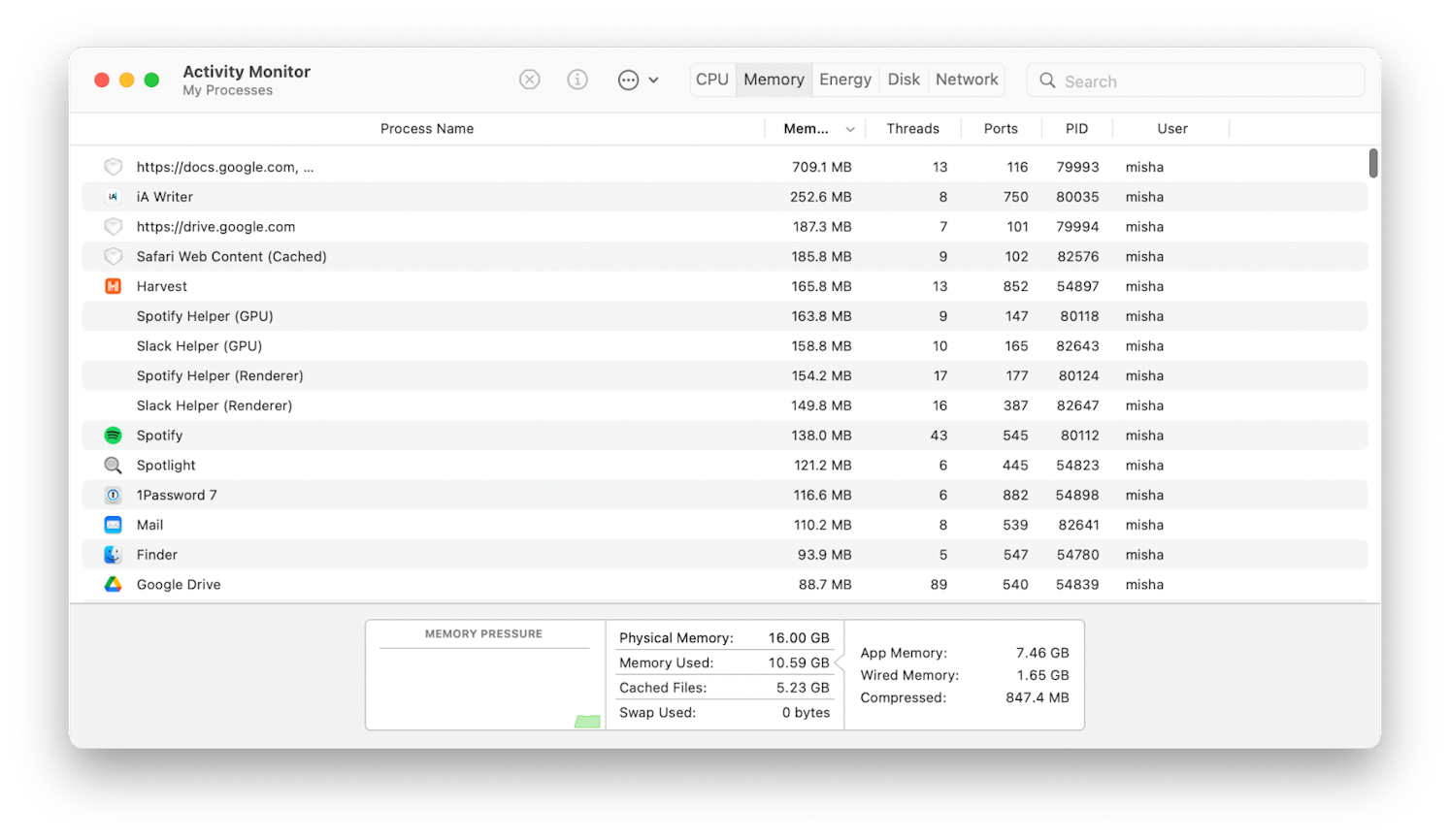1450x840 pixels.
Task: Open the More options ellipsis menu
Action: point(628,80)
